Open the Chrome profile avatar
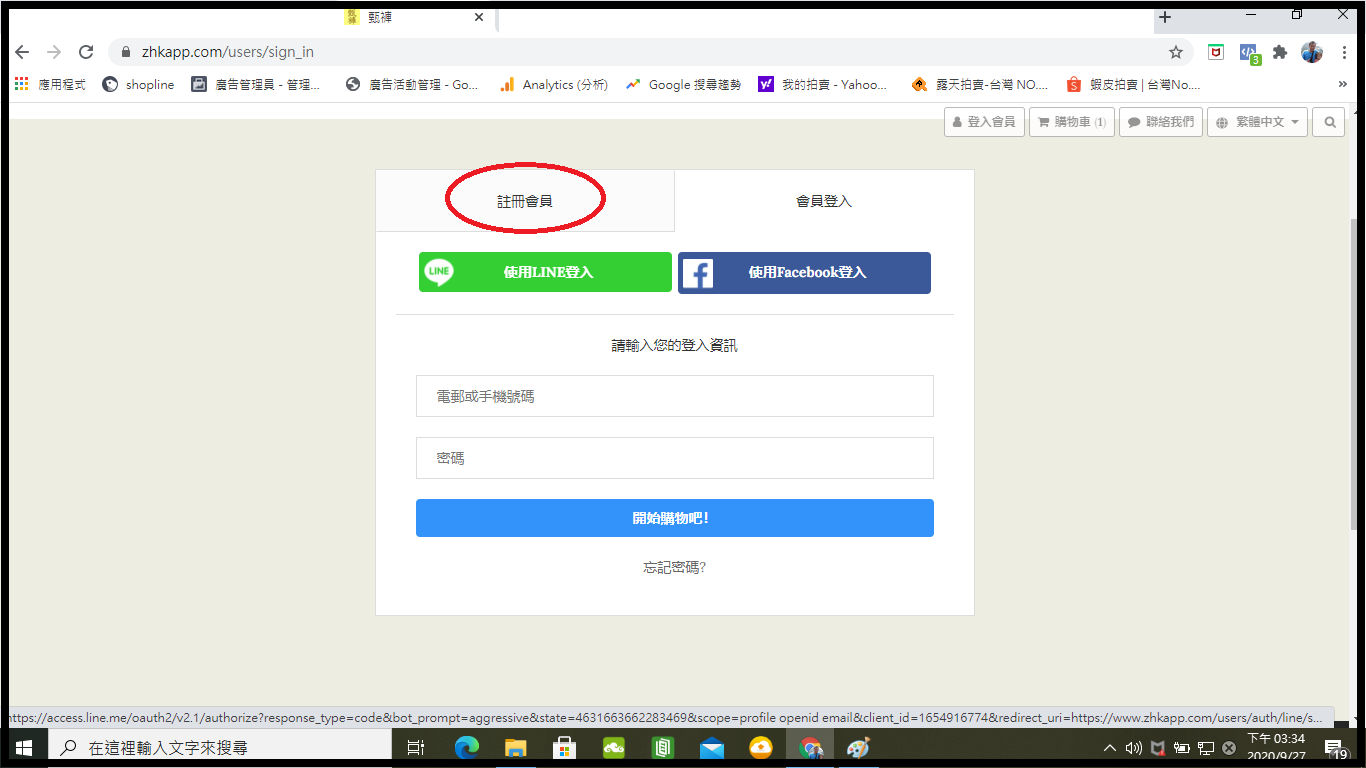The height and width of the screenshot is (768, 1366). coord(1311,51)
